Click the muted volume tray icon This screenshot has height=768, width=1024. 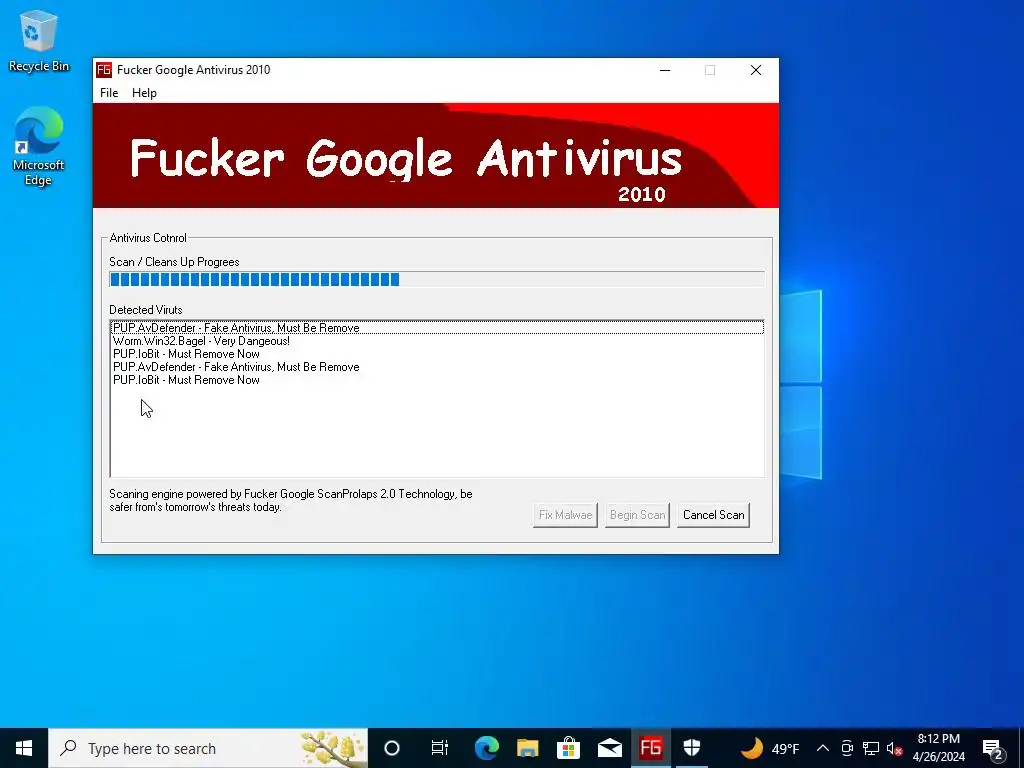[x=894, y=748]
